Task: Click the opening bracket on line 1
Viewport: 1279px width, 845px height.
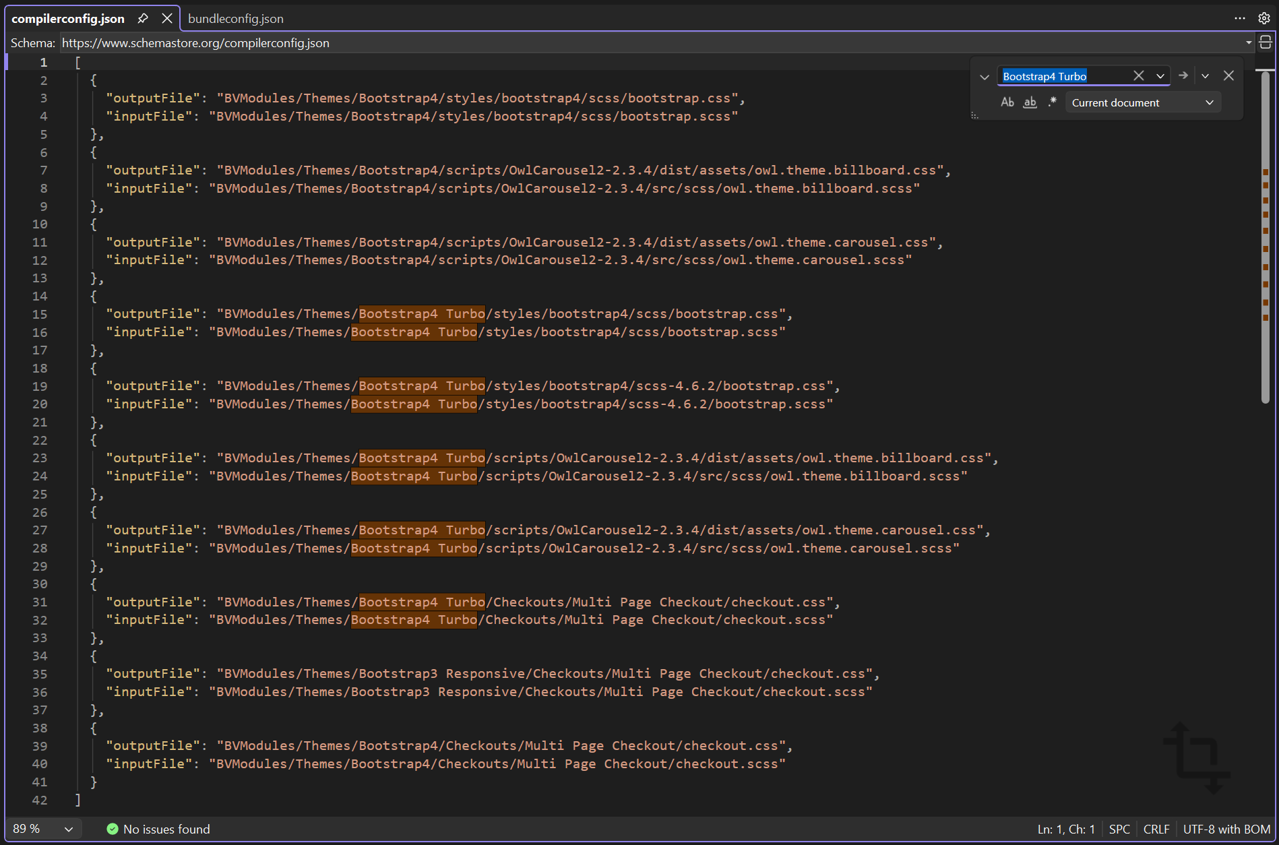Action: [x=78, y=62]
